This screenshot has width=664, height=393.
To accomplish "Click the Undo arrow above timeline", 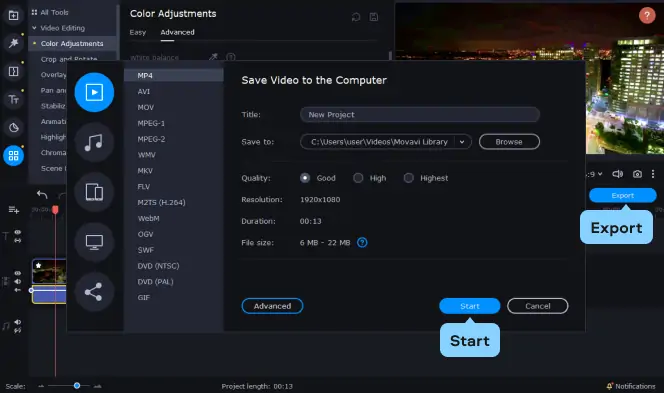I will point(42,194).
